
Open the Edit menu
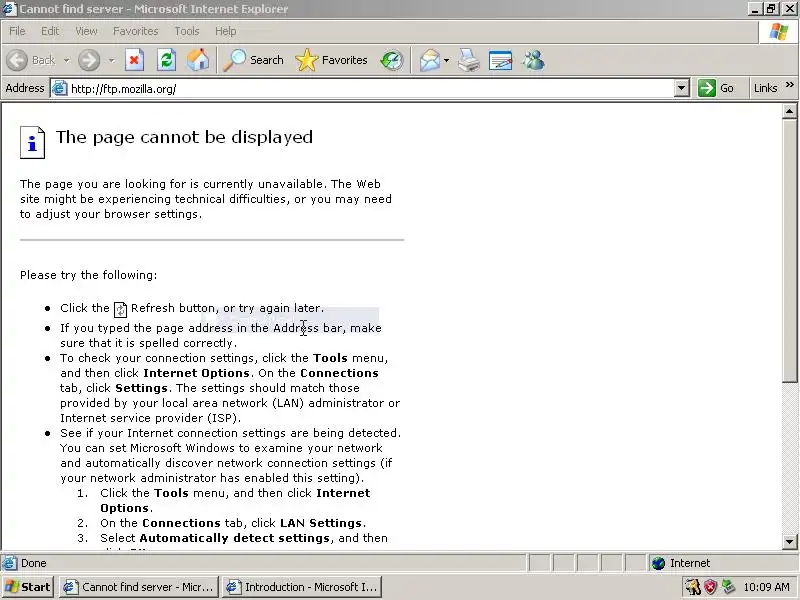(x=50, y=31)
